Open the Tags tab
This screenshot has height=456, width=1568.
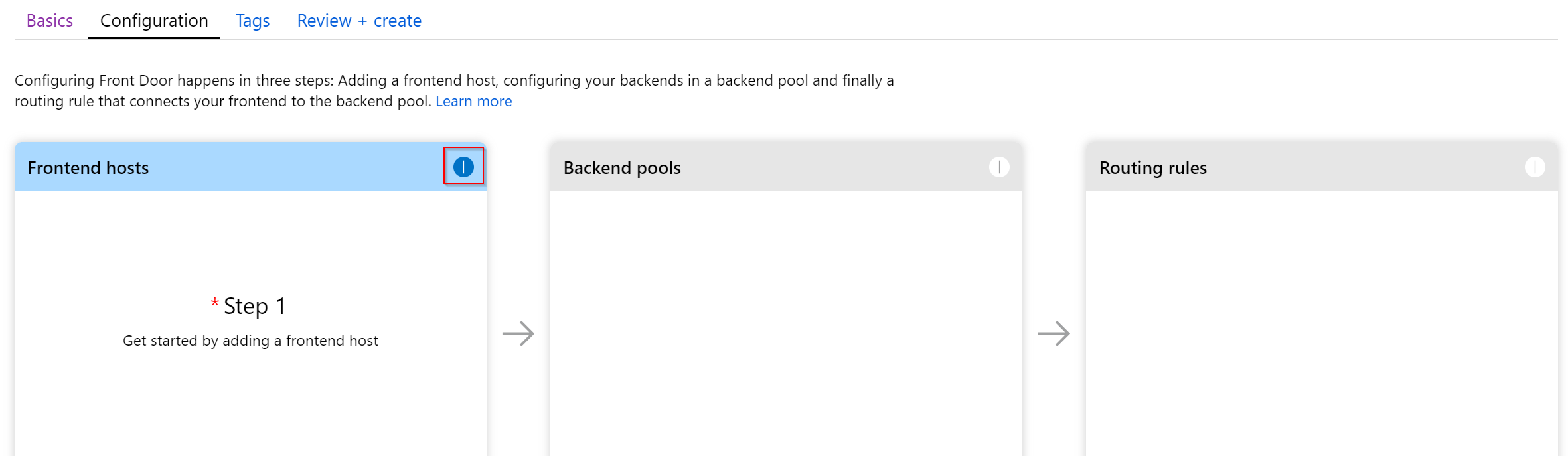point(252,21)
